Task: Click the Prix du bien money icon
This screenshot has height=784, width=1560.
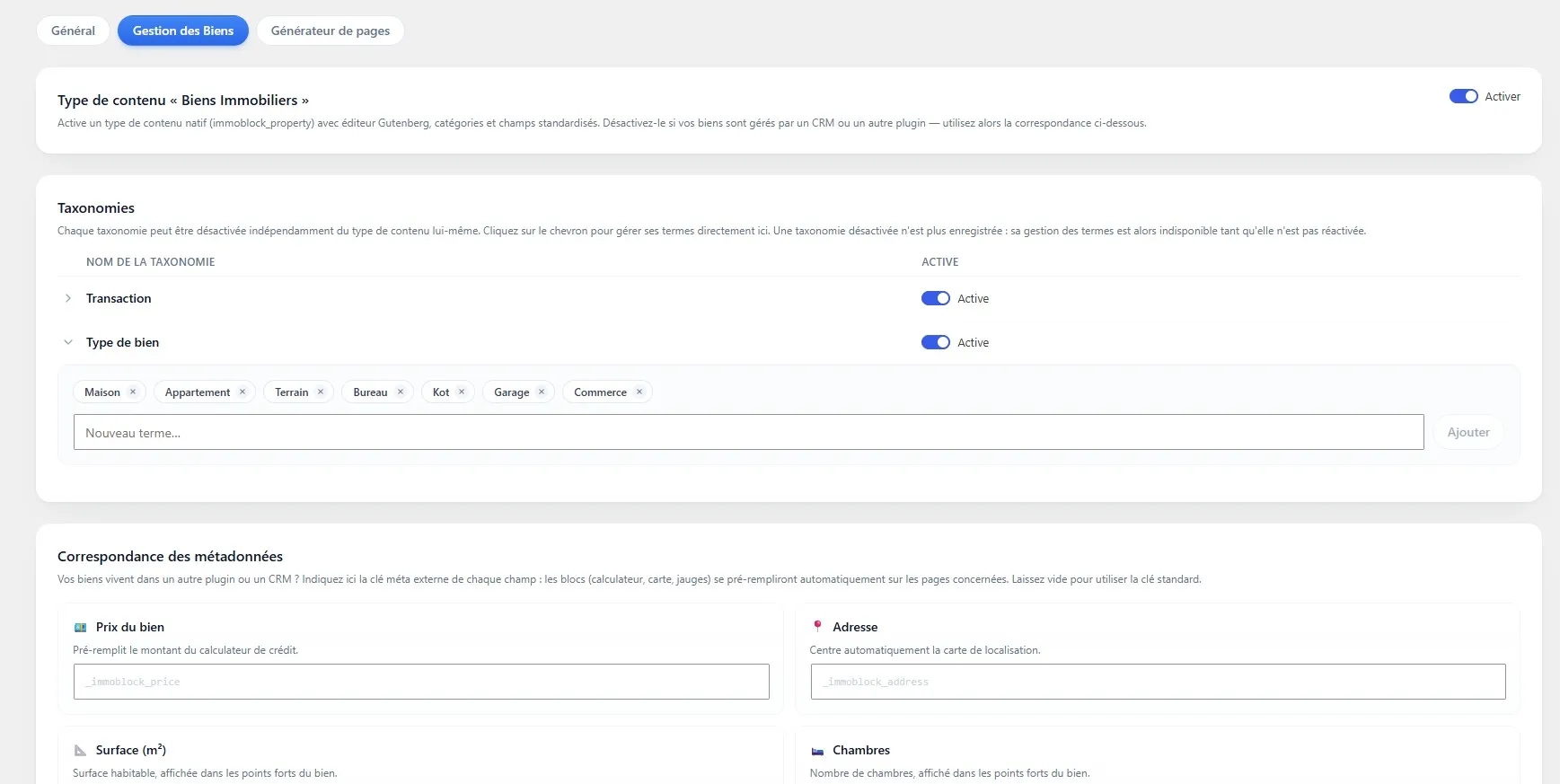Action: click(x=80, y=627)
